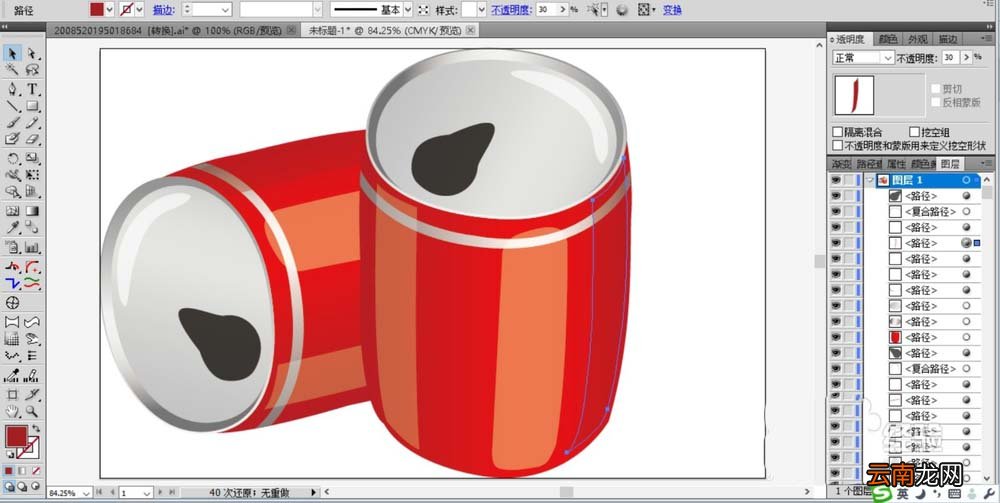Select the Eyedropper tool

(12, 228)
